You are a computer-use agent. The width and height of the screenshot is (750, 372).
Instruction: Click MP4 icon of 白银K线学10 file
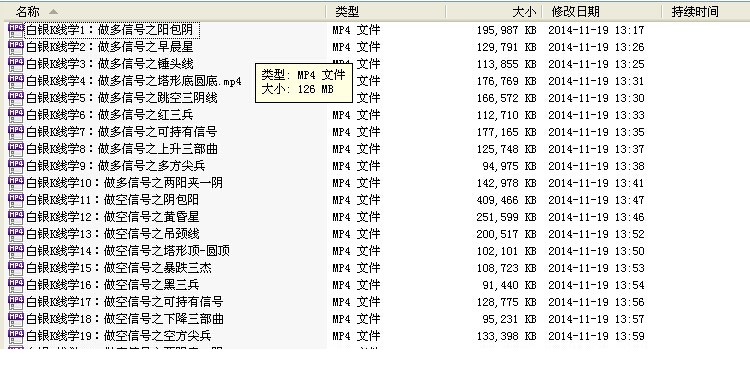[16, 183]
